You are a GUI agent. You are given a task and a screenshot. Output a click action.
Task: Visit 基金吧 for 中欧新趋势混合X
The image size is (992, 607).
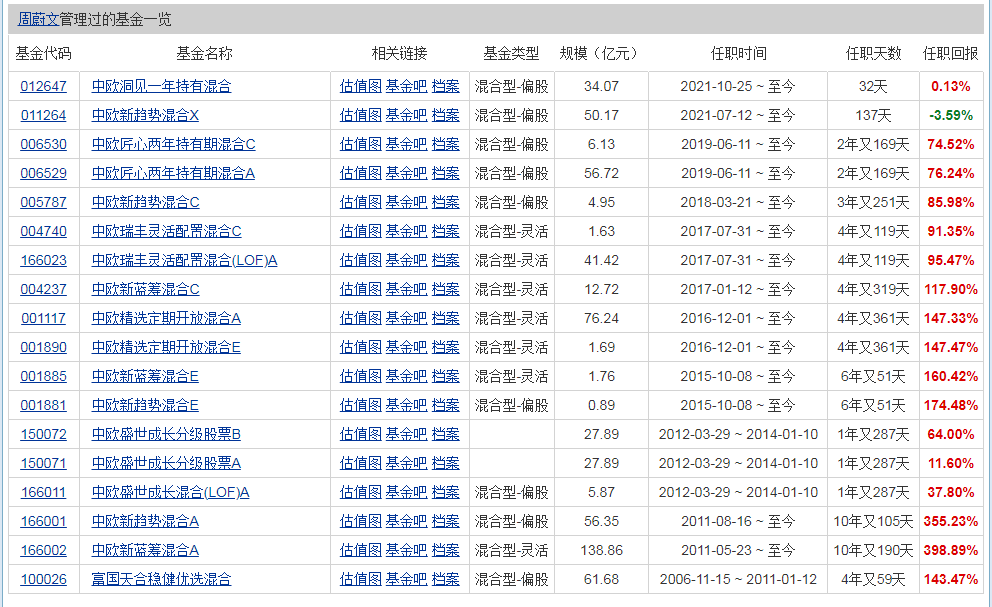pos(407,115)
